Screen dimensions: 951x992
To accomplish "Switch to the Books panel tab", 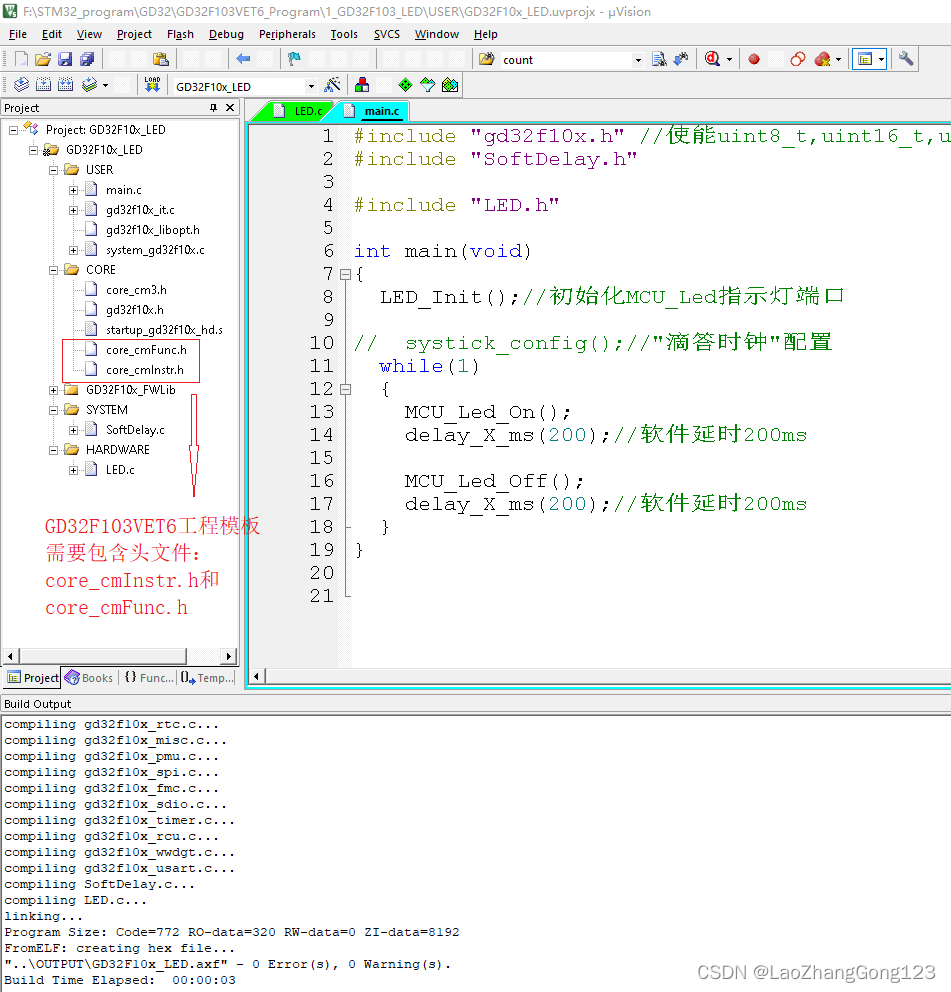I will pos(89,678).
